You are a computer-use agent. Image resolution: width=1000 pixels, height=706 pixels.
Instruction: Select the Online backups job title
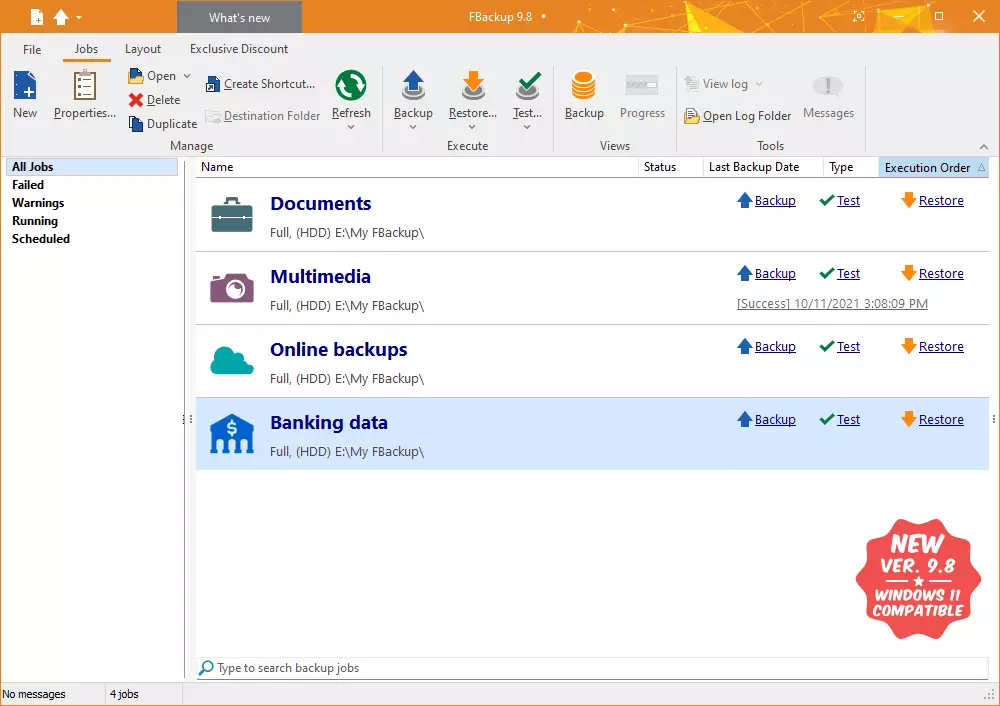pyautogui.click(x=339, y=349)
